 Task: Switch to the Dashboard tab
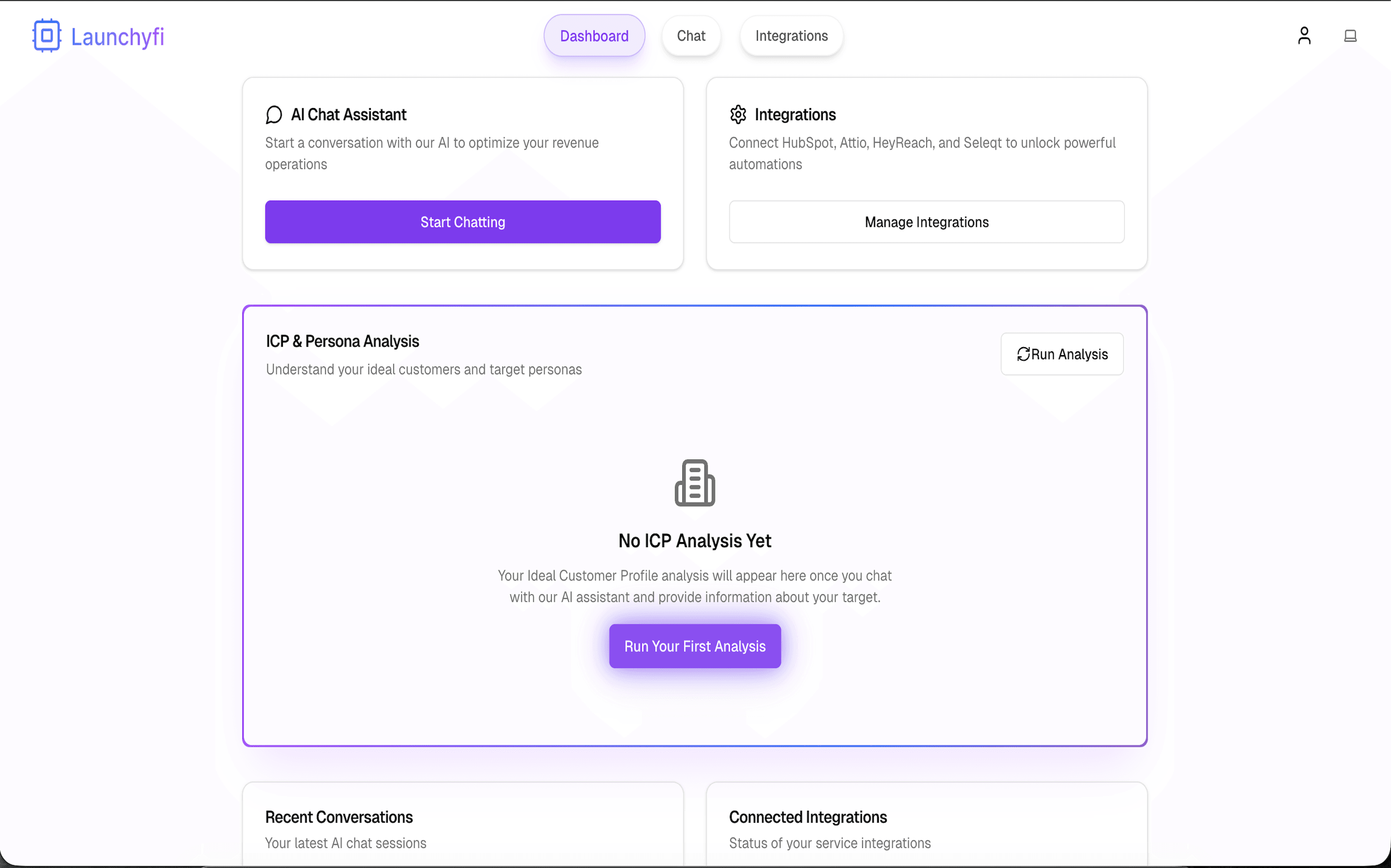(594, 36)
